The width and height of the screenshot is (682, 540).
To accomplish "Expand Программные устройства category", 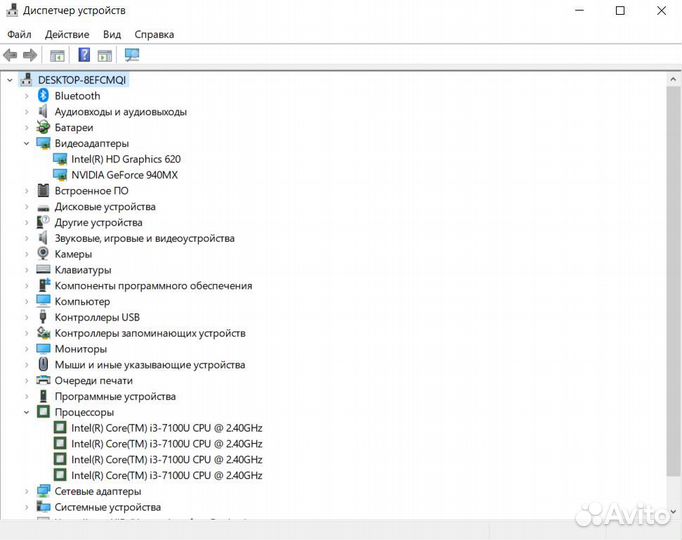I will tap(27, 396).
